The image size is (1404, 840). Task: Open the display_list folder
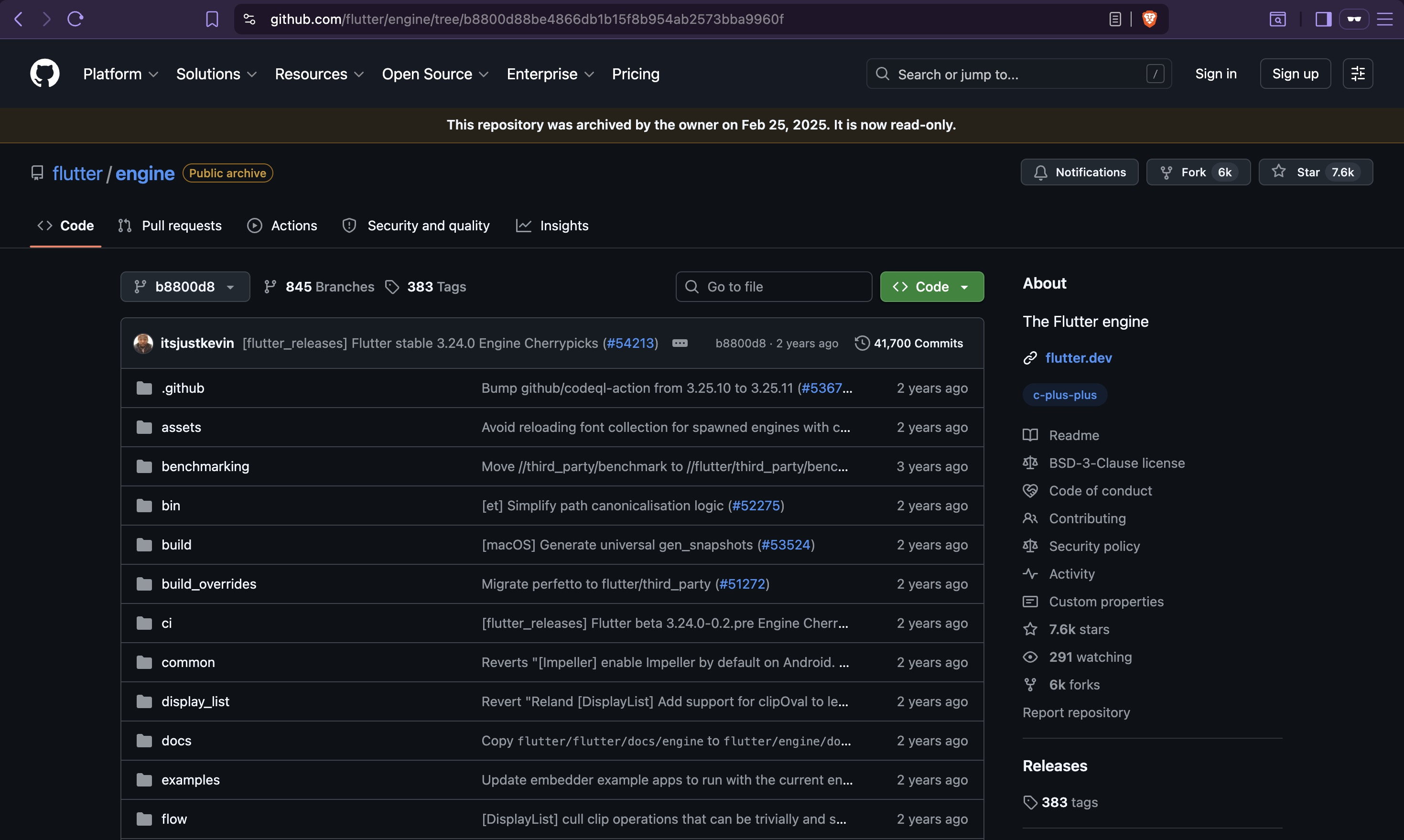pos(195,702)
